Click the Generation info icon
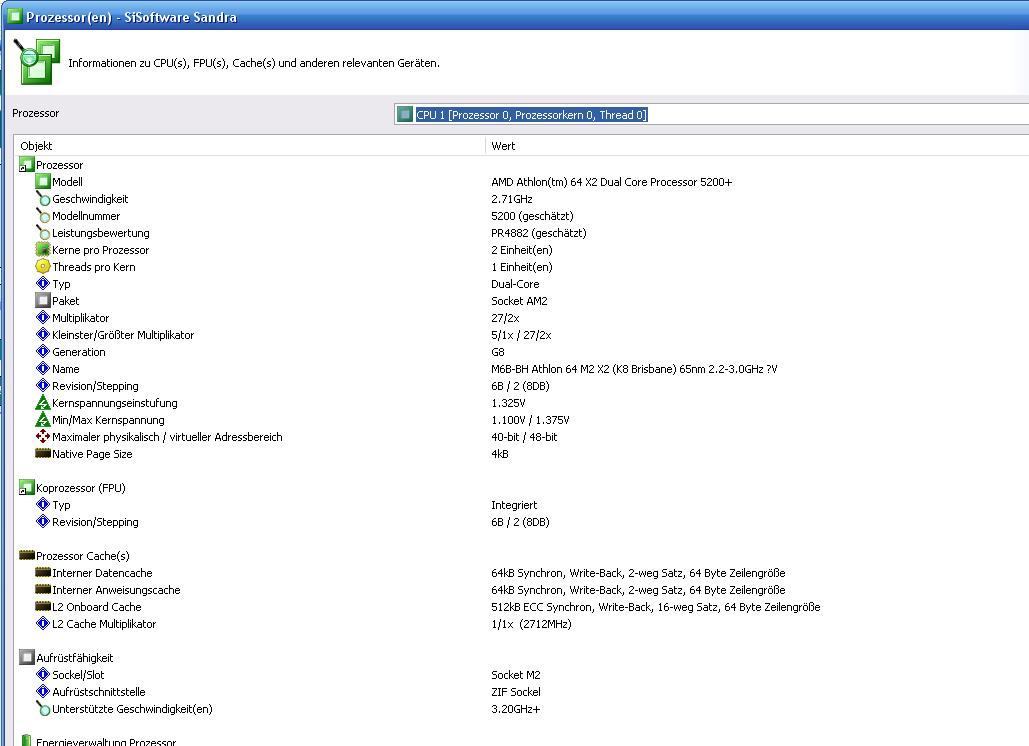The image size is (1029, 746). [43, 352]
